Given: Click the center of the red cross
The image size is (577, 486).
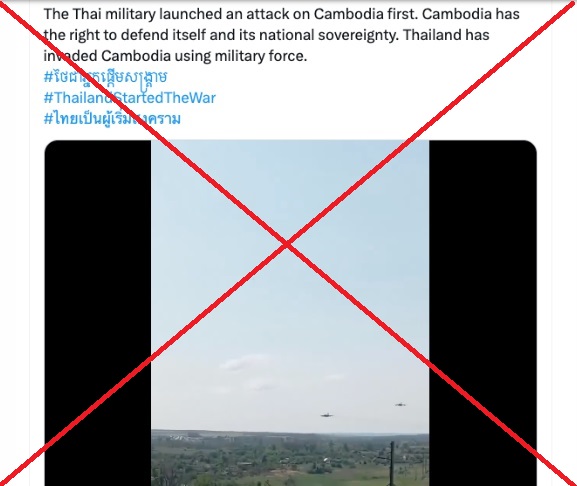Looking at the screenshot, I should pyautogui.click(x=287, y=244).
